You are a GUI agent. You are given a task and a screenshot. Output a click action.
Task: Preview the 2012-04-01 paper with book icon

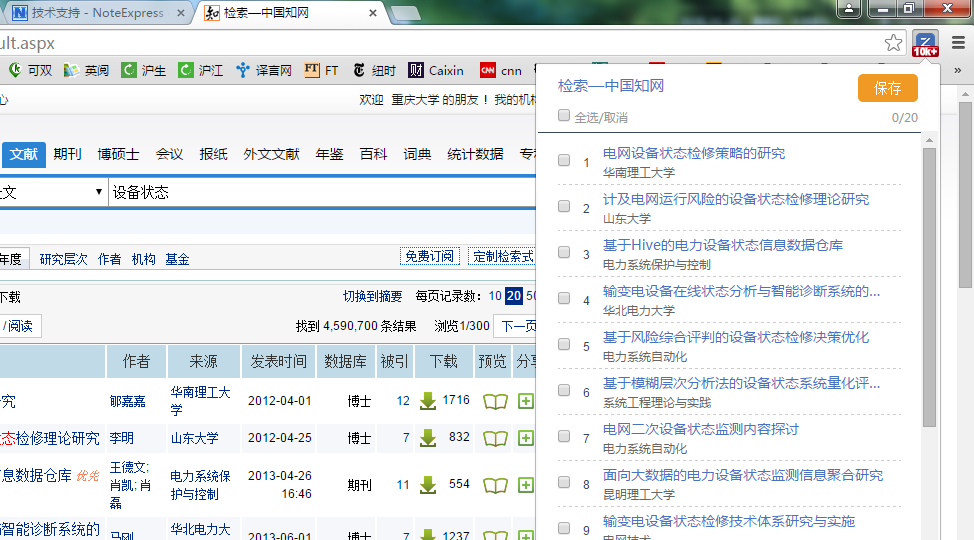click(495, 401)
